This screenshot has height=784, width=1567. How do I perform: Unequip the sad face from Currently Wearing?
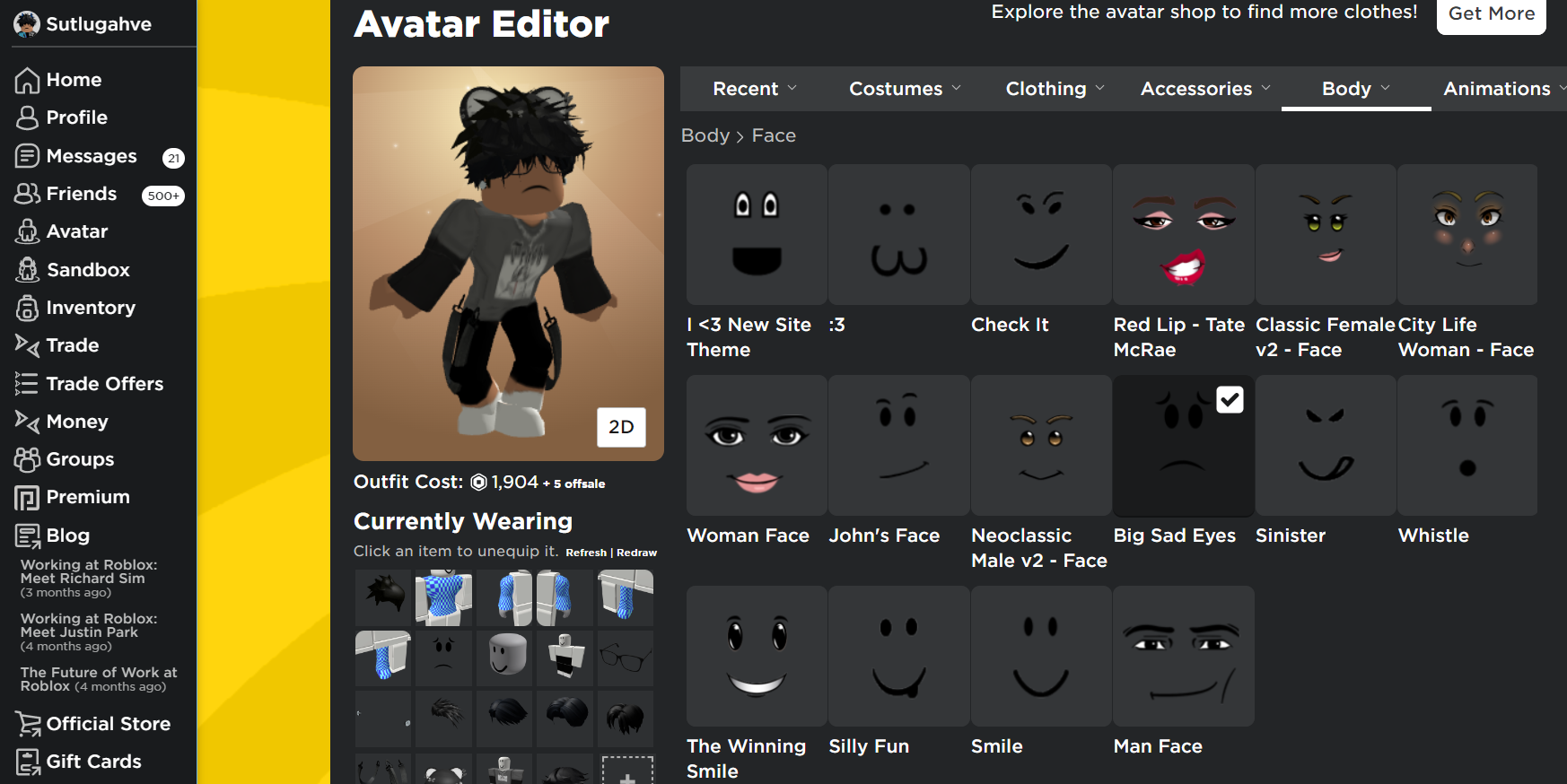[x=443, y=658]
